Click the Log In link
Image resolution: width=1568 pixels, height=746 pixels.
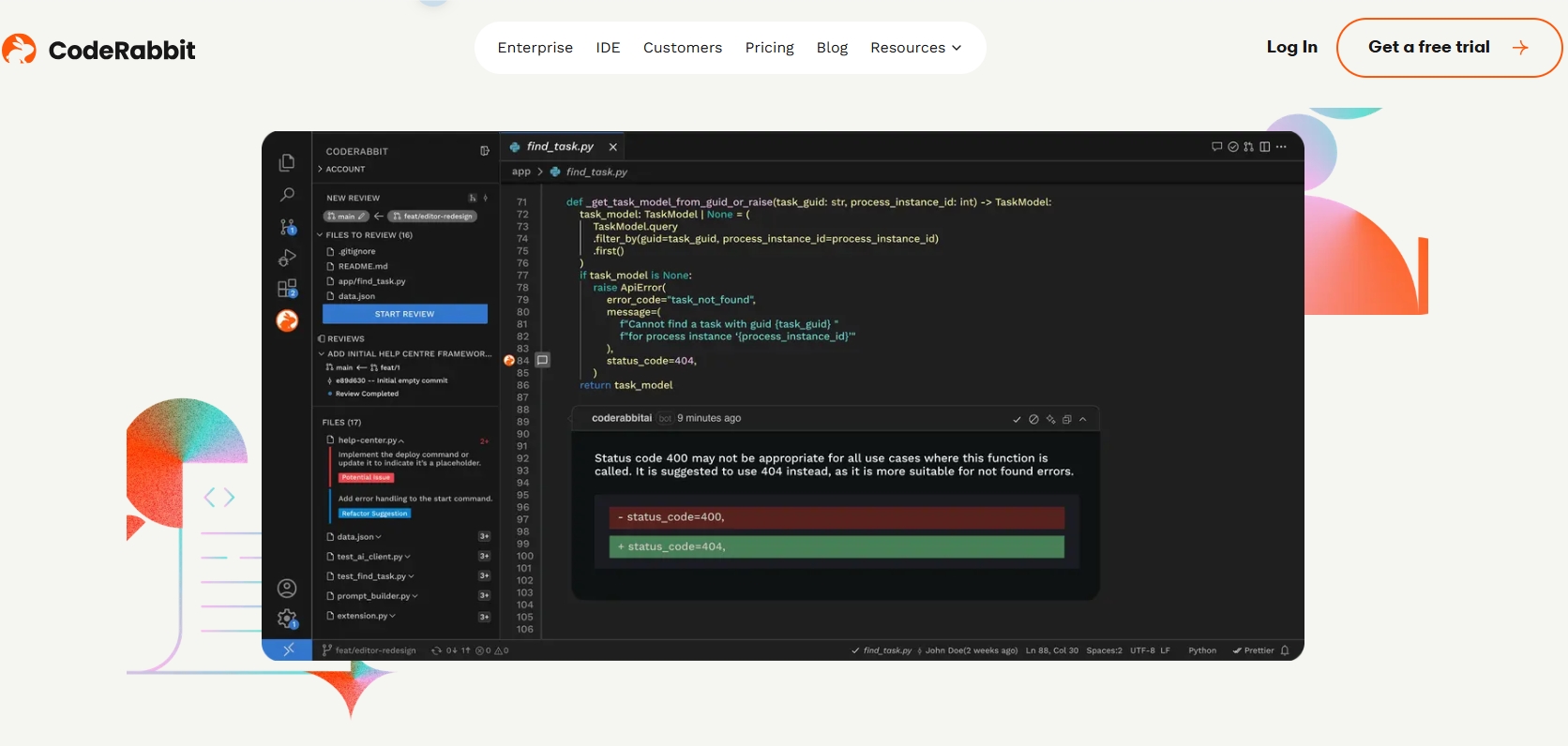pos(1291,48)
